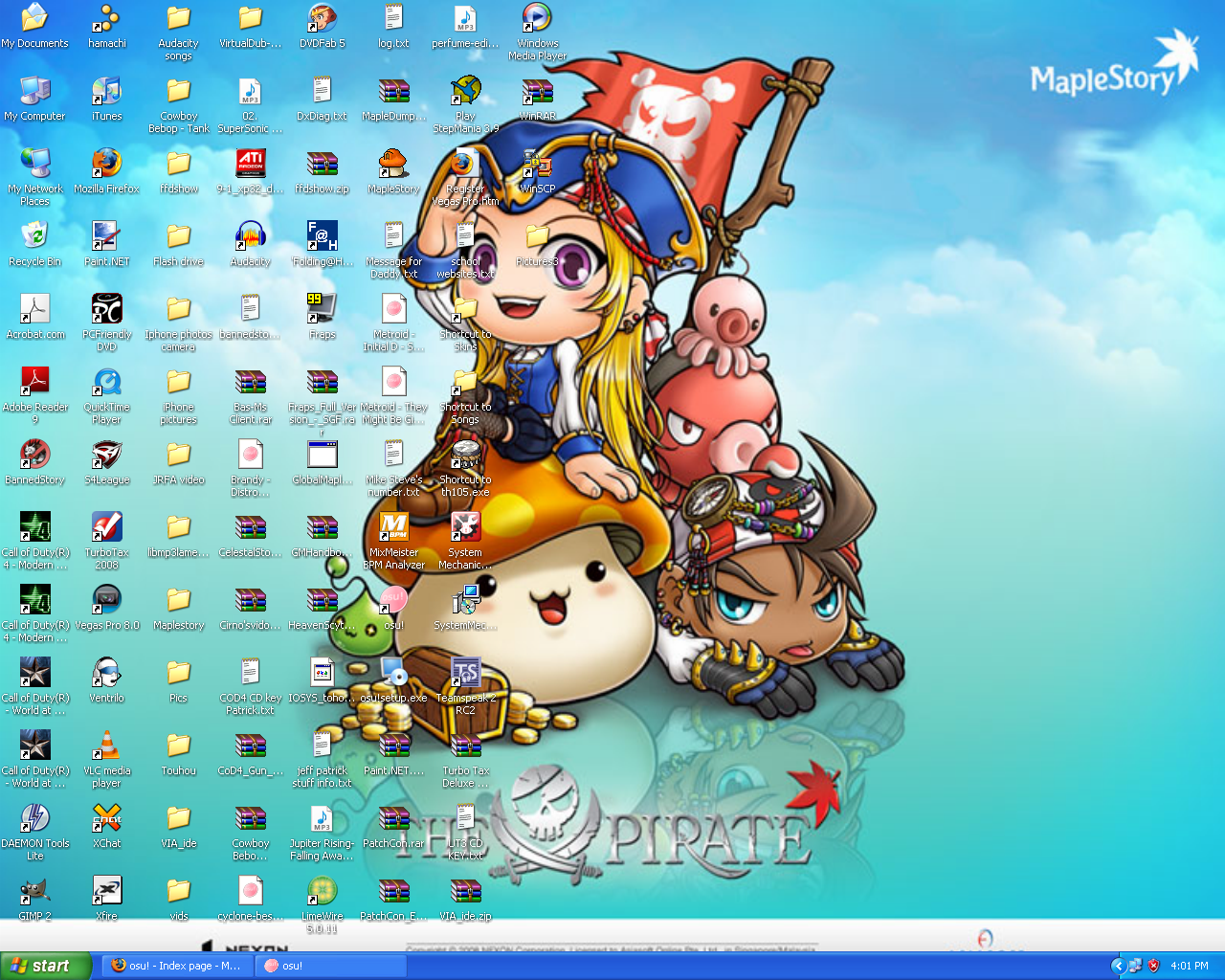
Task: Select Shortcut to th105.exe icon
Action: coord(465,455)
